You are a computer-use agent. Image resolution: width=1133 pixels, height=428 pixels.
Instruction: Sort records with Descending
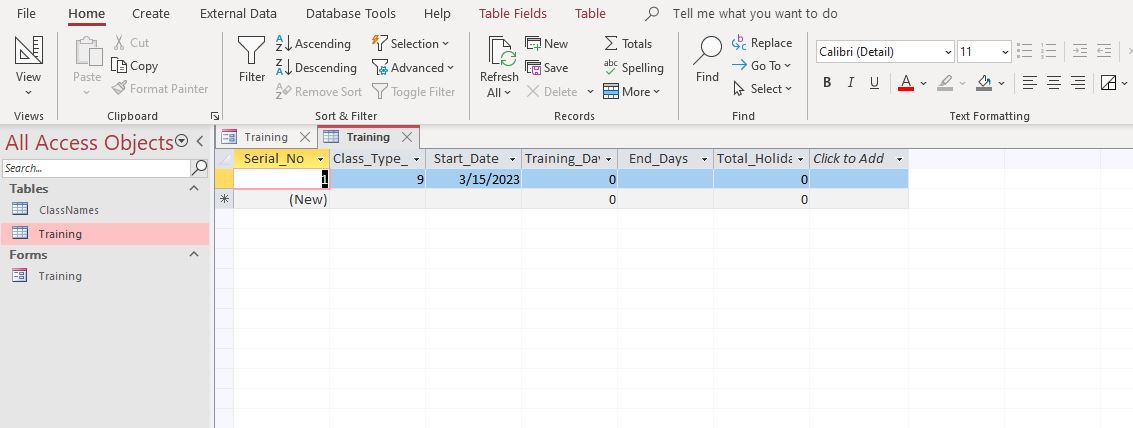[x=315, y=68]
